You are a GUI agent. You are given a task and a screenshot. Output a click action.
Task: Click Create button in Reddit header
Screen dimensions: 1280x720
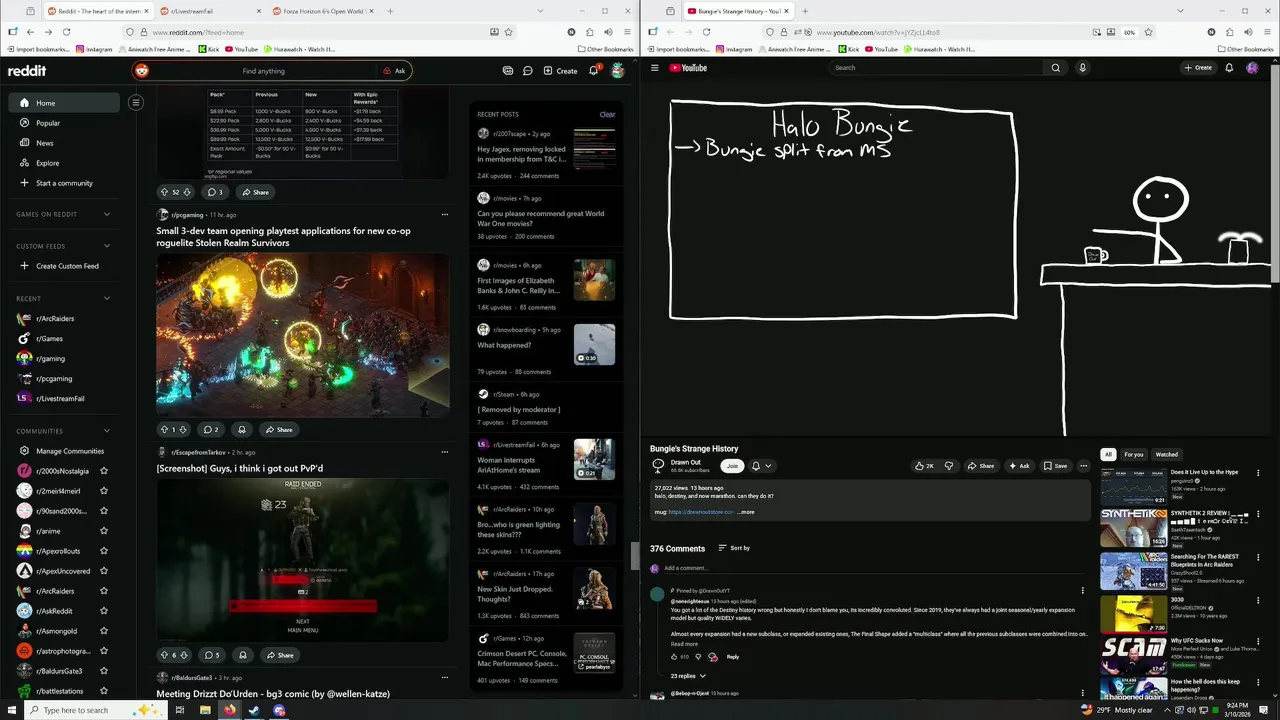coord(560,71)
